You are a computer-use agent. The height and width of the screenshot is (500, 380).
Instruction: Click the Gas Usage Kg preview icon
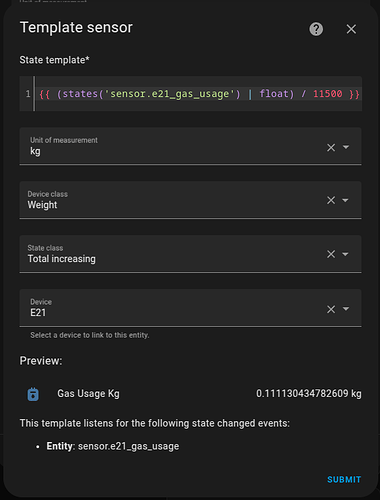[x=33, y=394]
